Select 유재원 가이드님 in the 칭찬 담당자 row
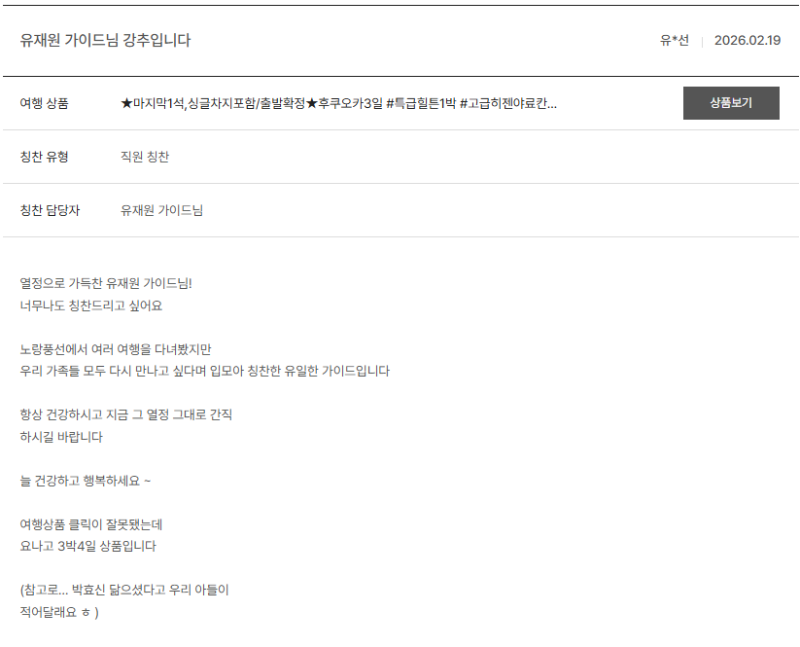 point(161,210)
